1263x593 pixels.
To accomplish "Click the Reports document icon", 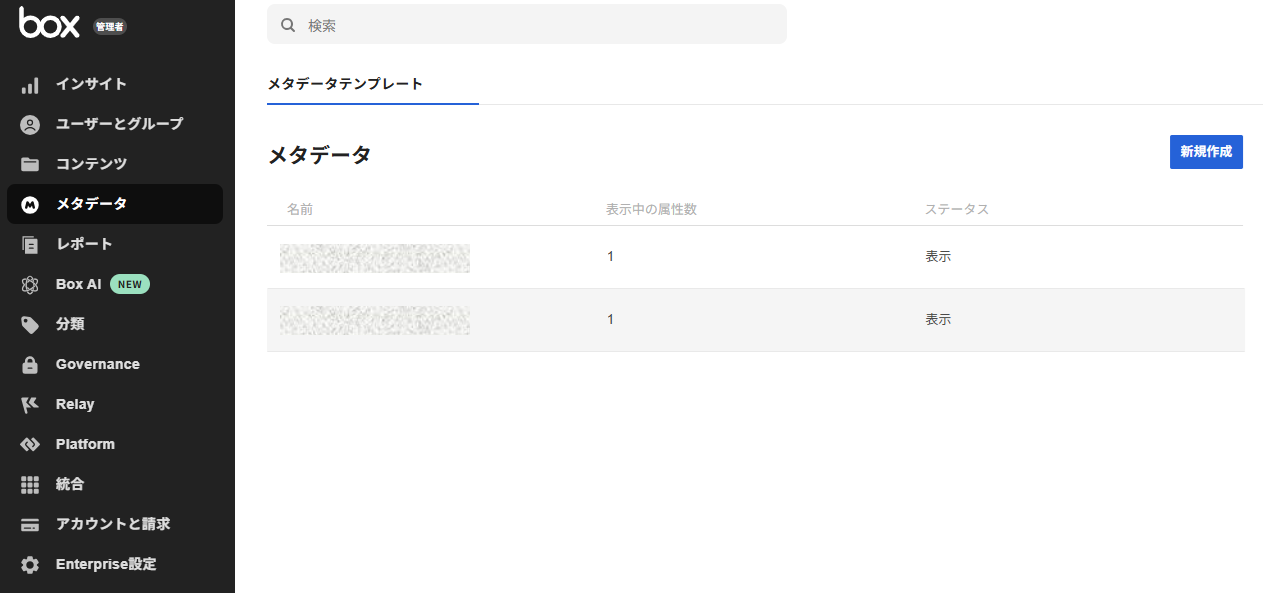I will [x=30, y=245].
